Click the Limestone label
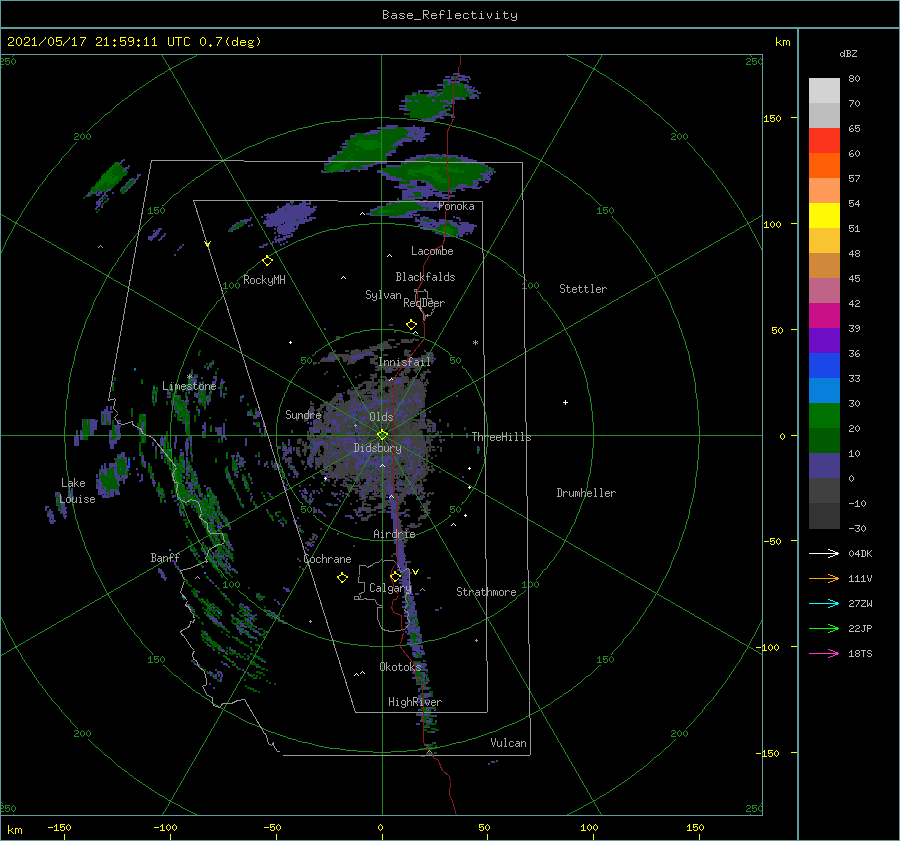900x841 pixels. (189, 386)
